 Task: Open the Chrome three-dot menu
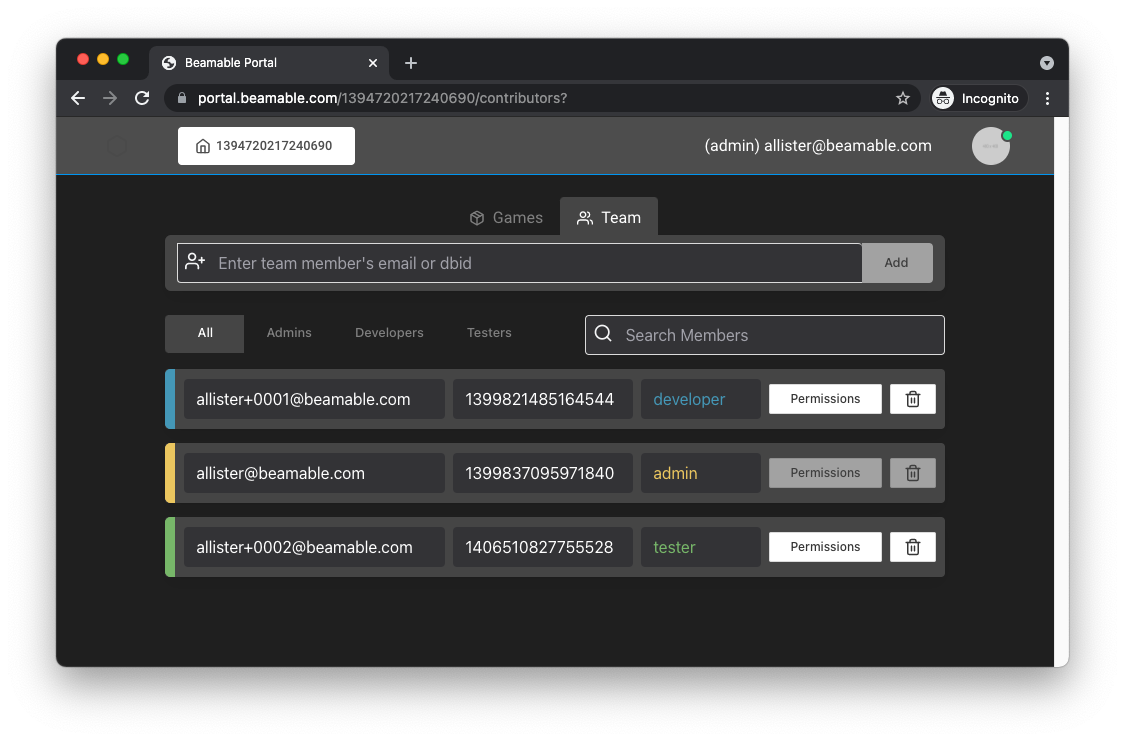click(1048, 98)
